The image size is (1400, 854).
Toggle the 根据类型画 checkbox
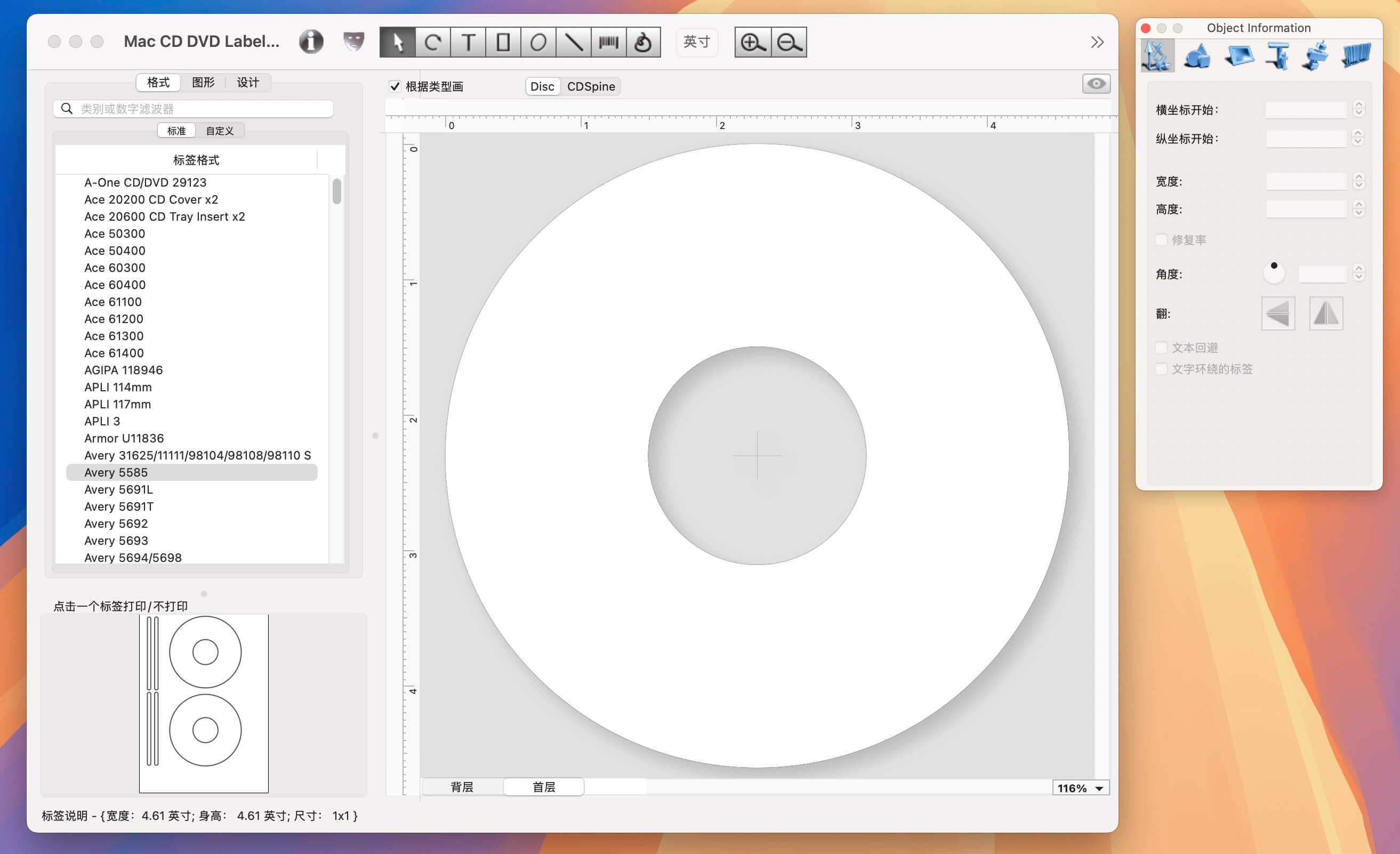[x=395, y=86]
